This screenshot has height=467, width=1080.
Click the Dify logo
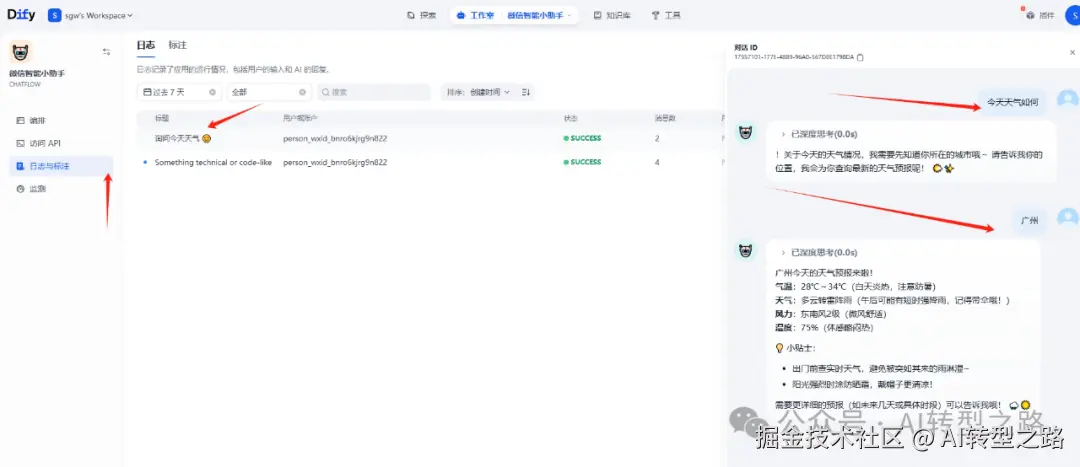pyautogui.click(x=21, y=14)
